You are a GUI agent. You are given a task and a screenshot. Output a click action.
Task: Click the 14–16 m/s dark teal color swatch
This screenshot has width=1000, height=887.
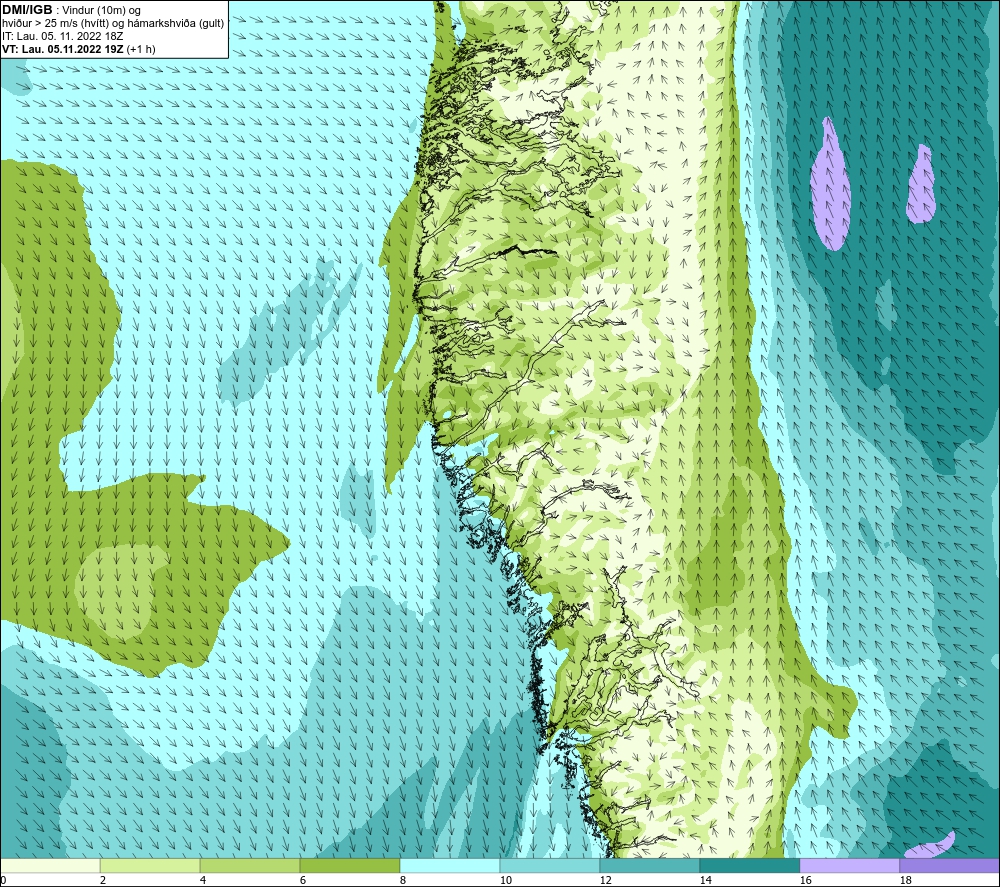(x=750, y=865)
